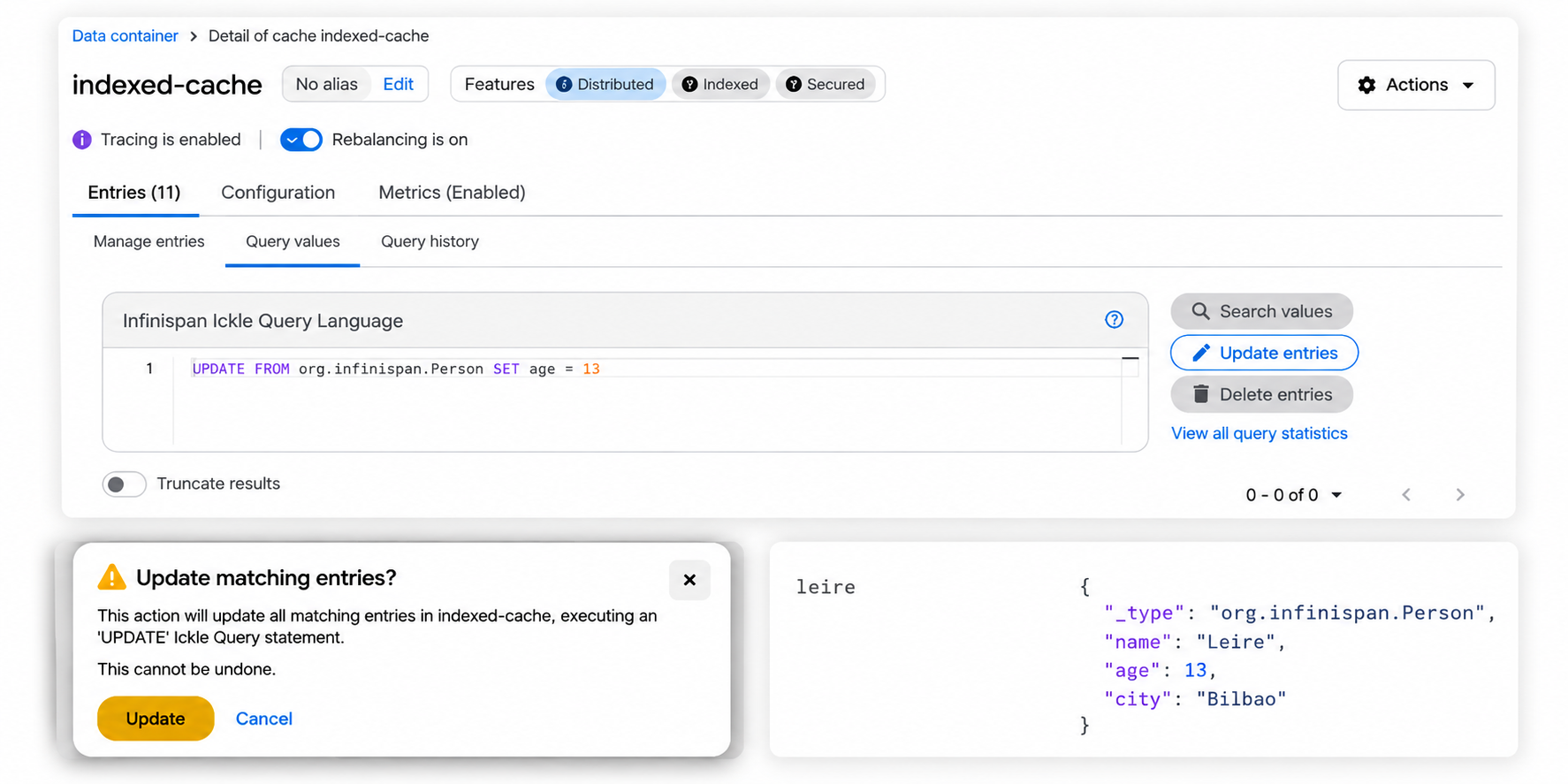
Task: Click the value 13 in the query
Action: (591, 369)
